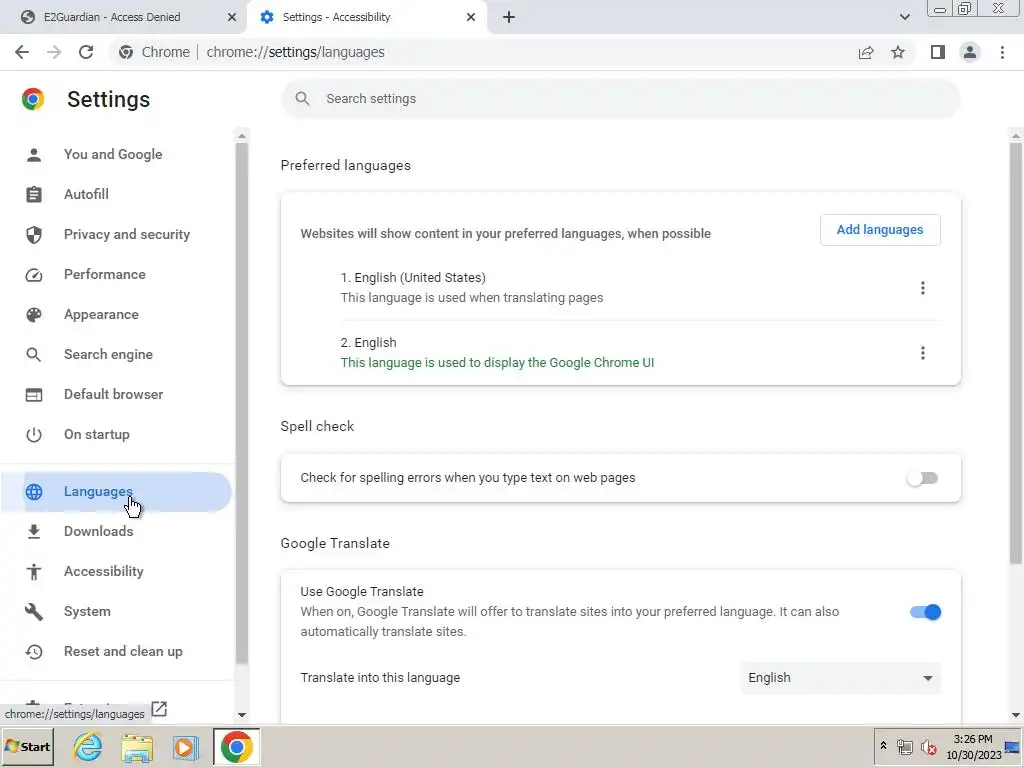Enable spell check toggle
Screen dimensions: 1024x768
[x=922, y=479]
